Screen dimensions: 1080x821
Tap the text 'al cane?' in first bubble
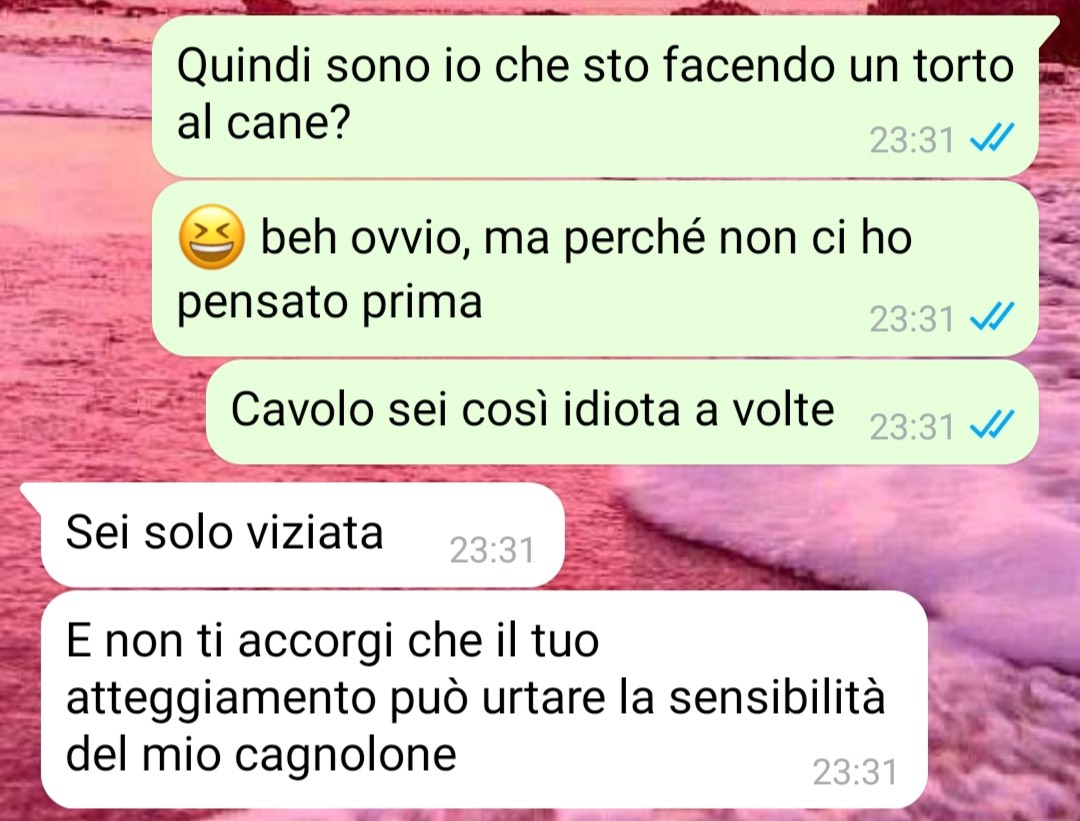(264, 123)
